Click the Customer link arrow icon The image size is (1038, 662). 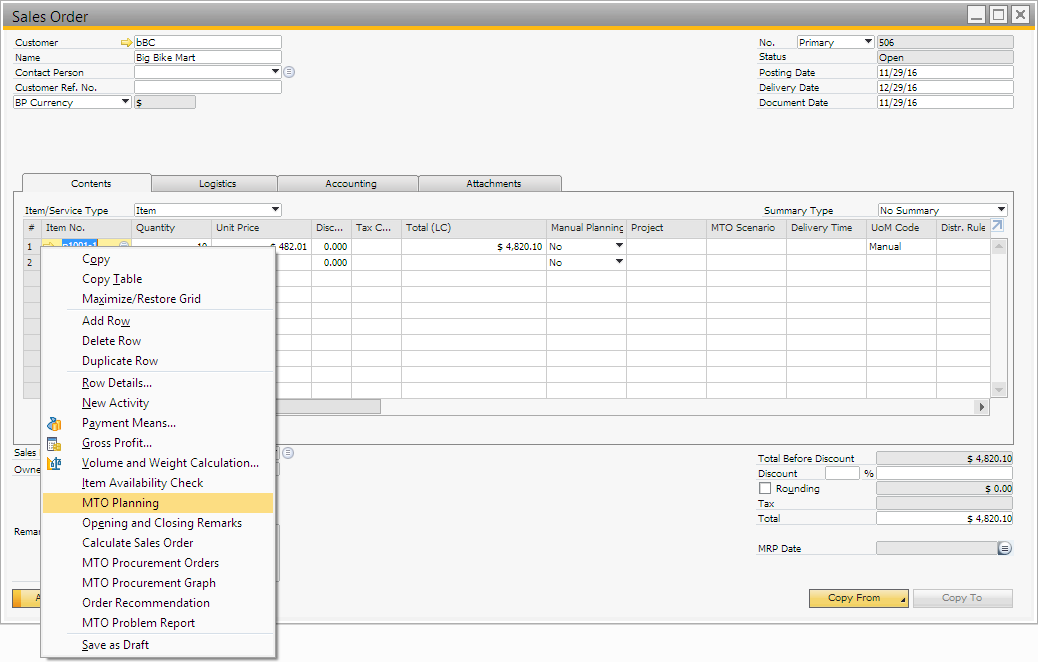pyautogui.click(x=126, y=42)
